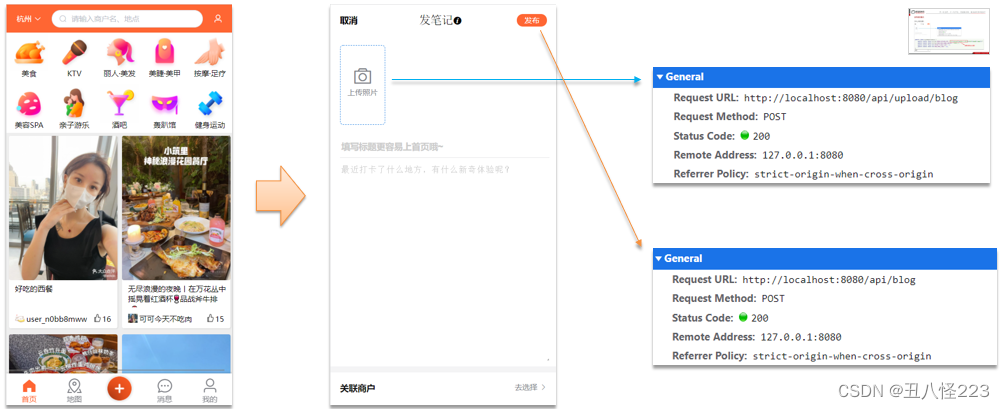1005x409 pixels.
Task: Collapse the General section for upload/blog request
Action: click(x=659, y=77)
